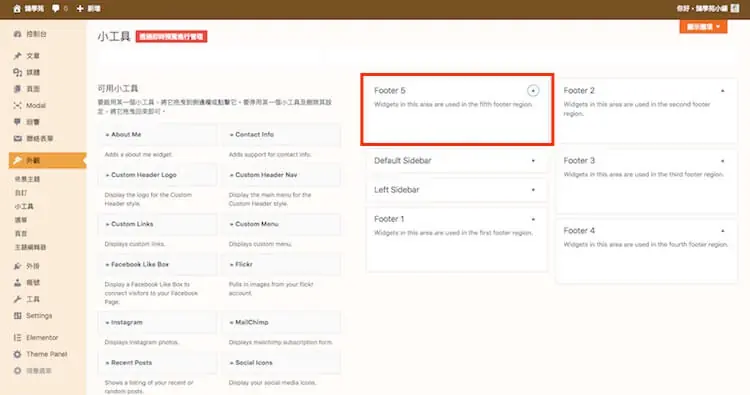Open Tools (工具) wrench icon in sidebar
Image resolution: width=750 pixels, height=395 pixels.
click(x=18, y=299)
